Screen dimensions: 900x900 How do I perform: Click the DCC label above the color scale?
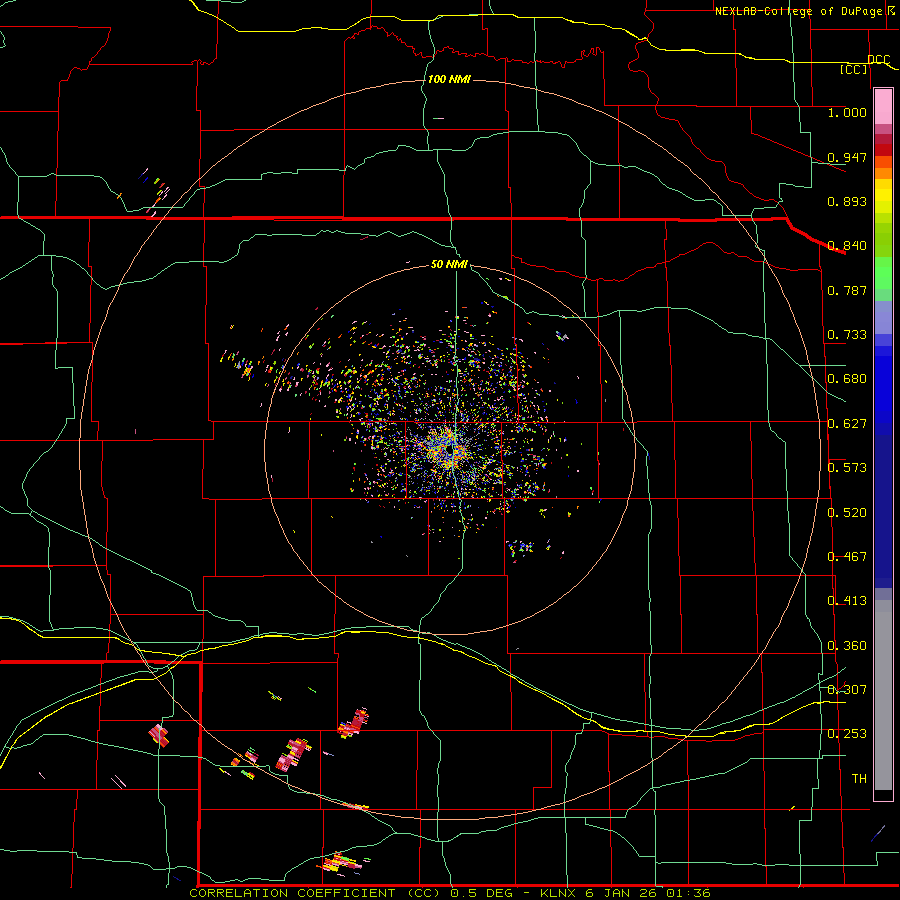pos(878,60)
